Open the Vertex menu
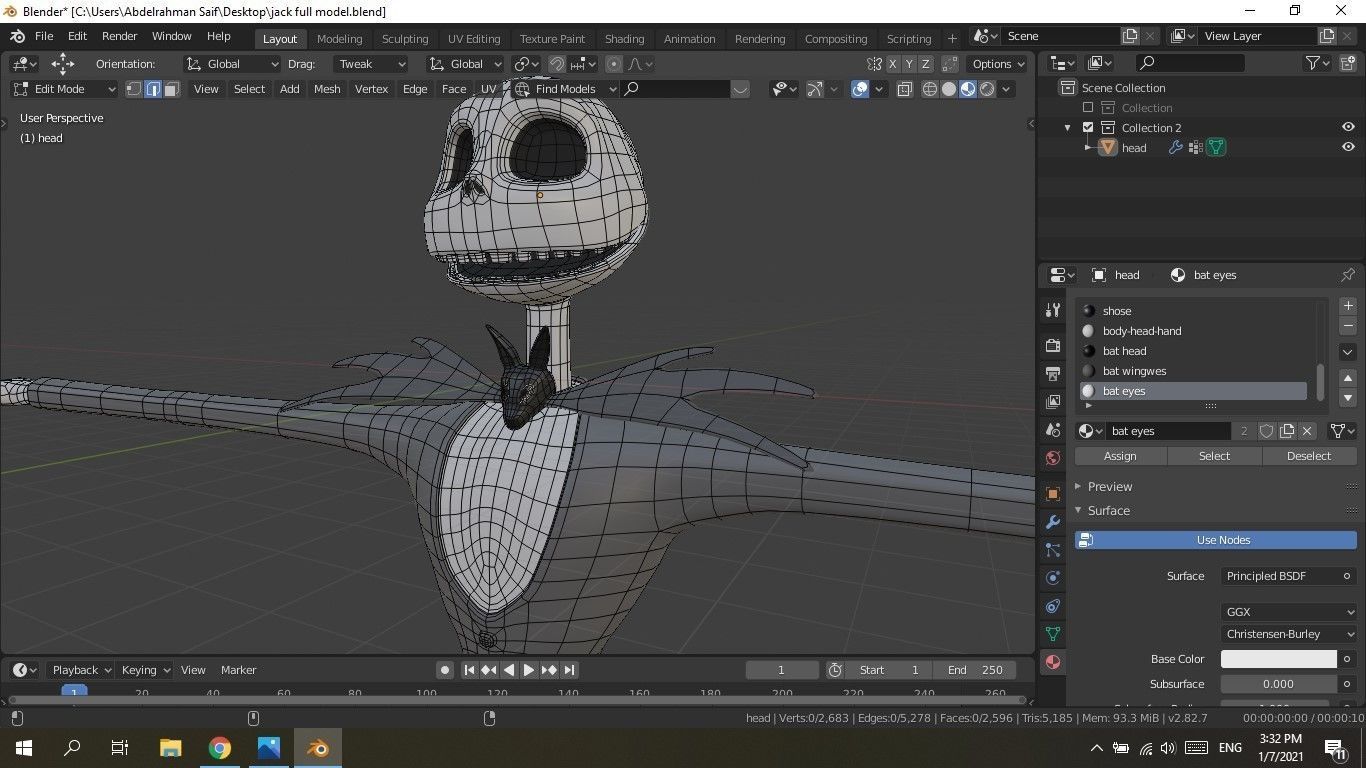 (371, 89)
